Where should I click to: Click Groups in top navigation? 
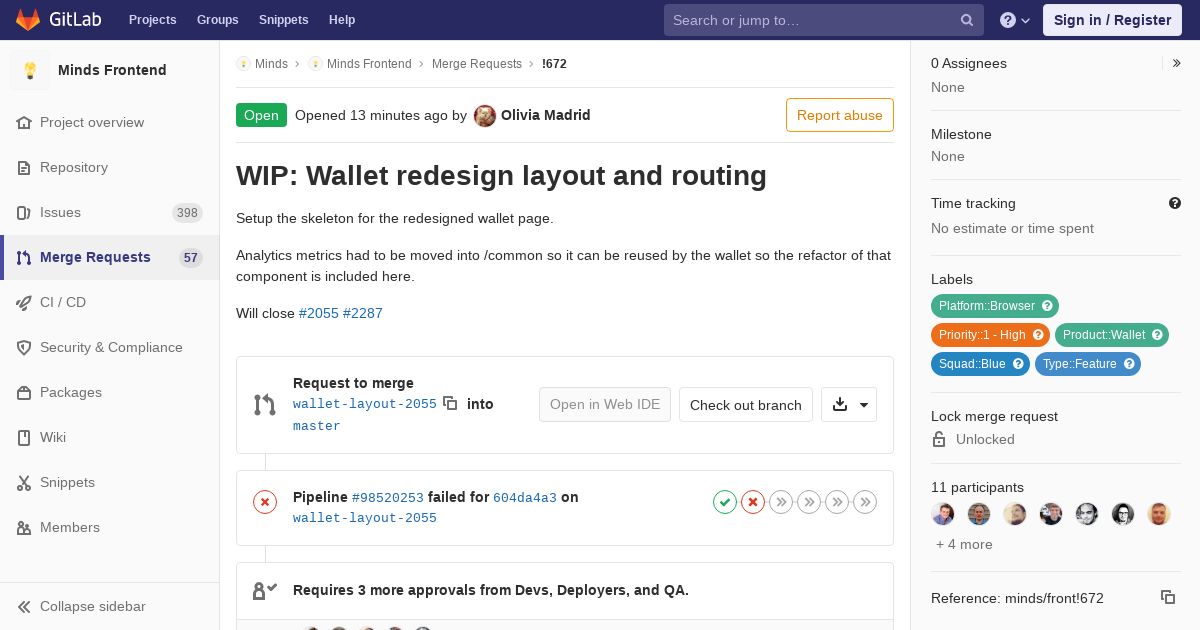coord(217,20)
